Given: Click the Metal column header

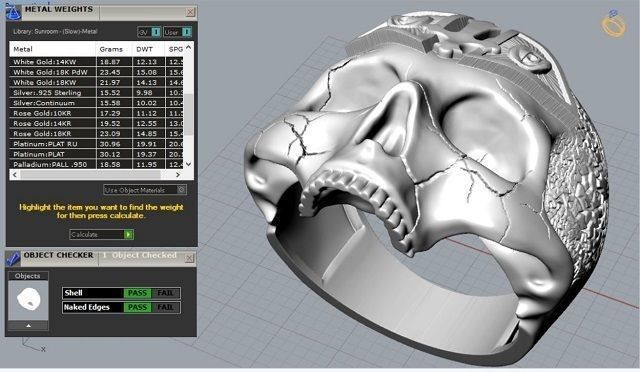Looking at the screenshot, I should pos(53,49).
